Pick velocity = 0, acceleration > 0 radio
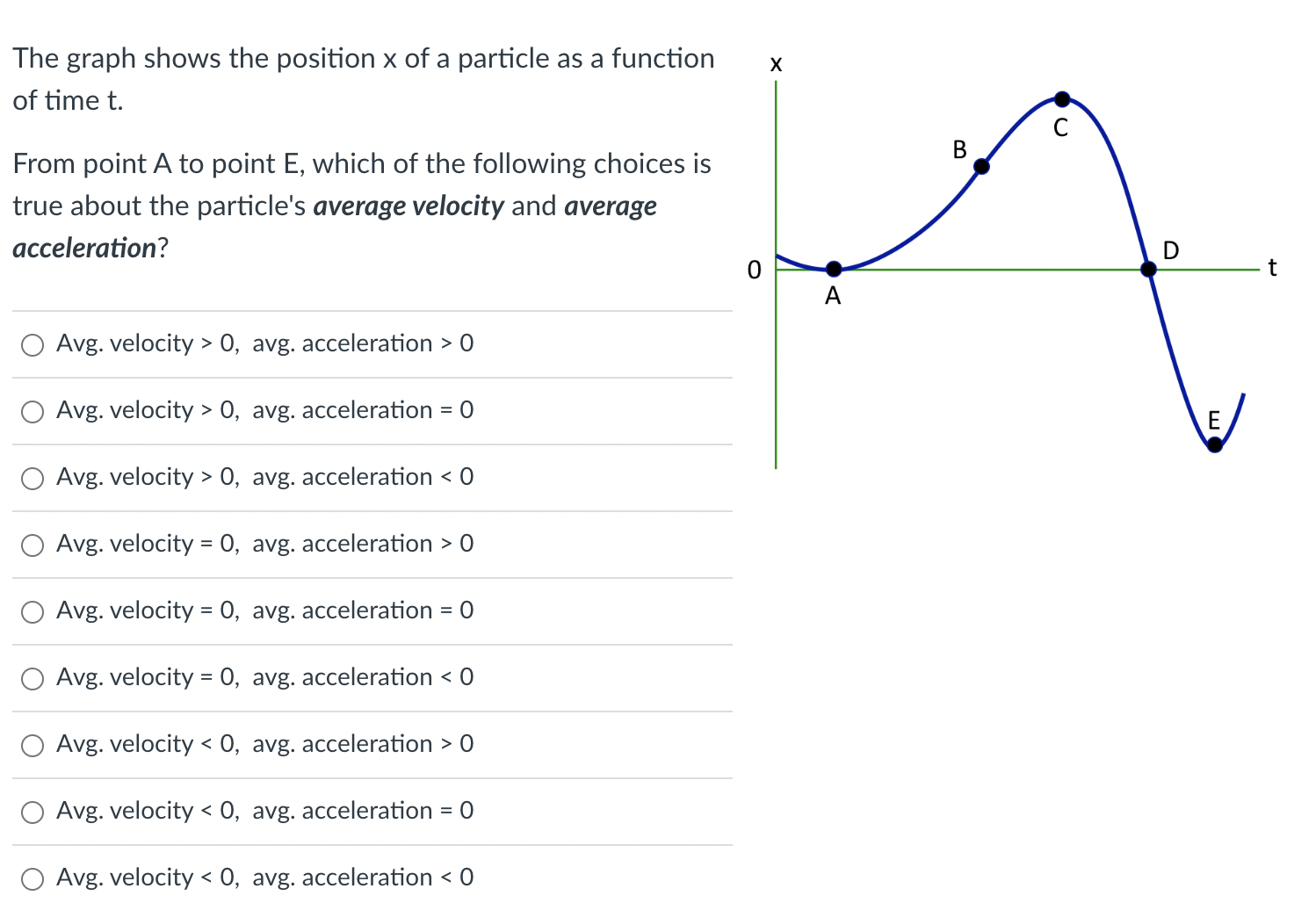This screenshot has width=1316, height=903. tap(33, 545)
